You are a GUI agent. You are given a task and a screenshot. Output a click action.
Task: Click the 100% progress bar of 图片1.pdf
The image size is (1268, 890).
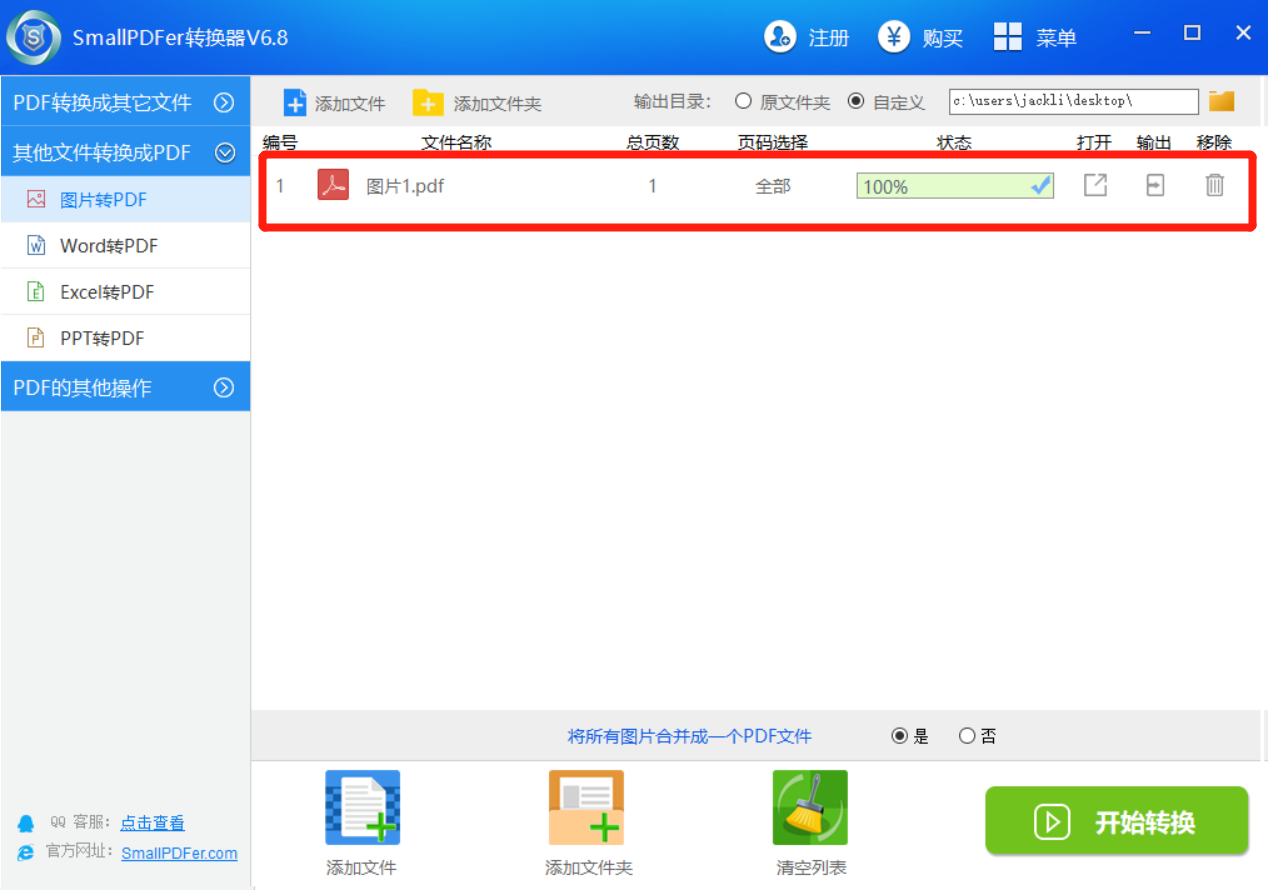[955, 186]
